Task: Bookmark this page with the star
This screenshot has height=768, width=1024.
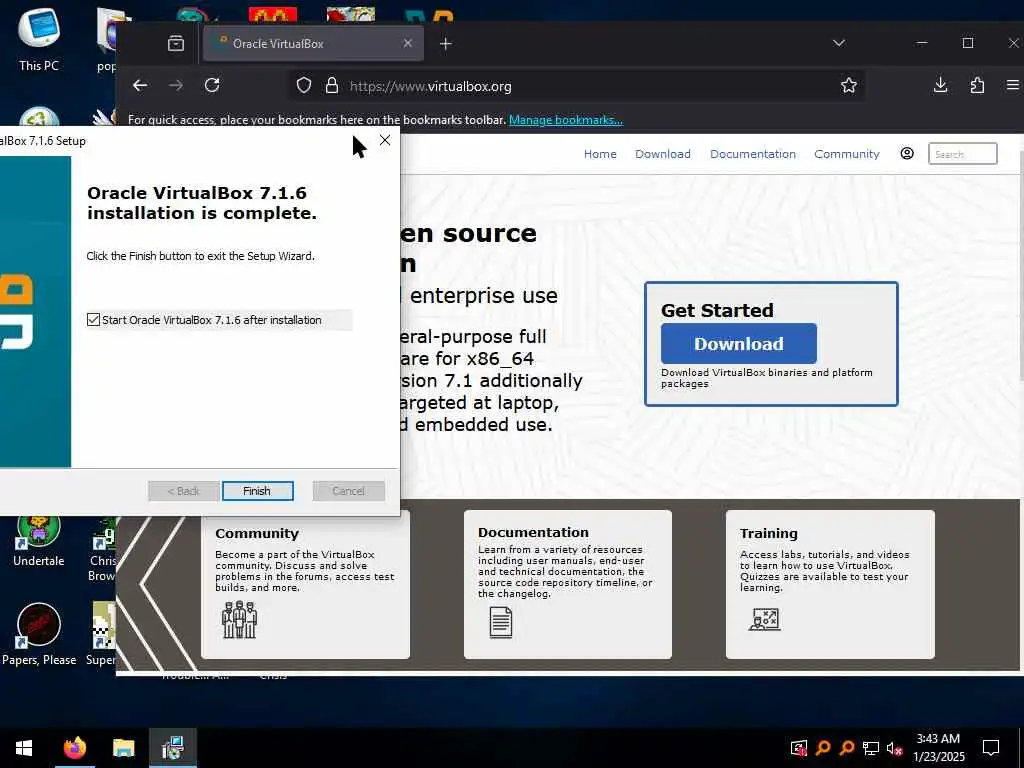Action: [x=848, y=86]
